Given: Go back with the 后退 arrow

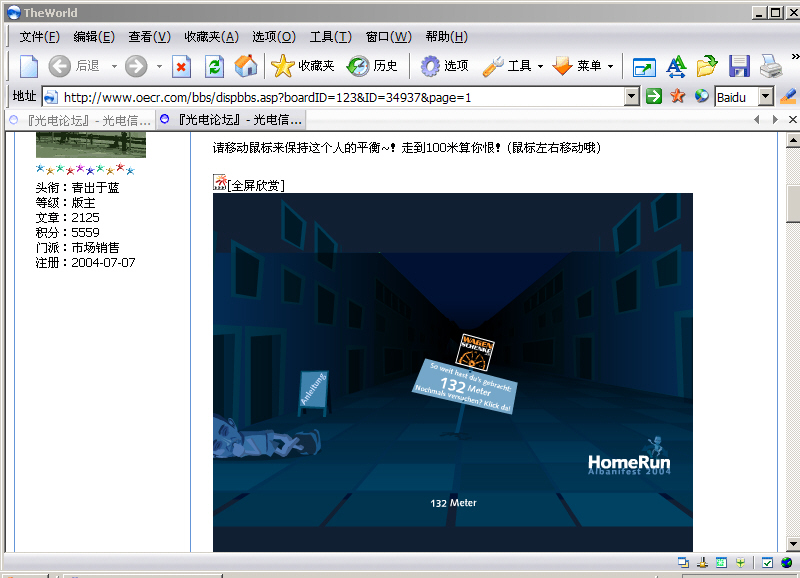Looking at the screenshot, I should (x=60, y=66).
